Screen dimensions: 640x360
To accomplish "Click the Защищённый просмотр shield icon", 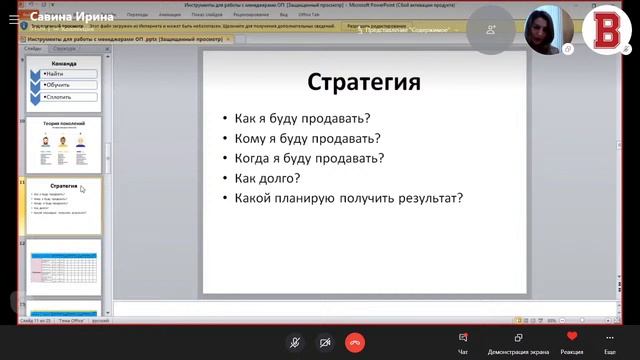I will [x=24, y=26].
